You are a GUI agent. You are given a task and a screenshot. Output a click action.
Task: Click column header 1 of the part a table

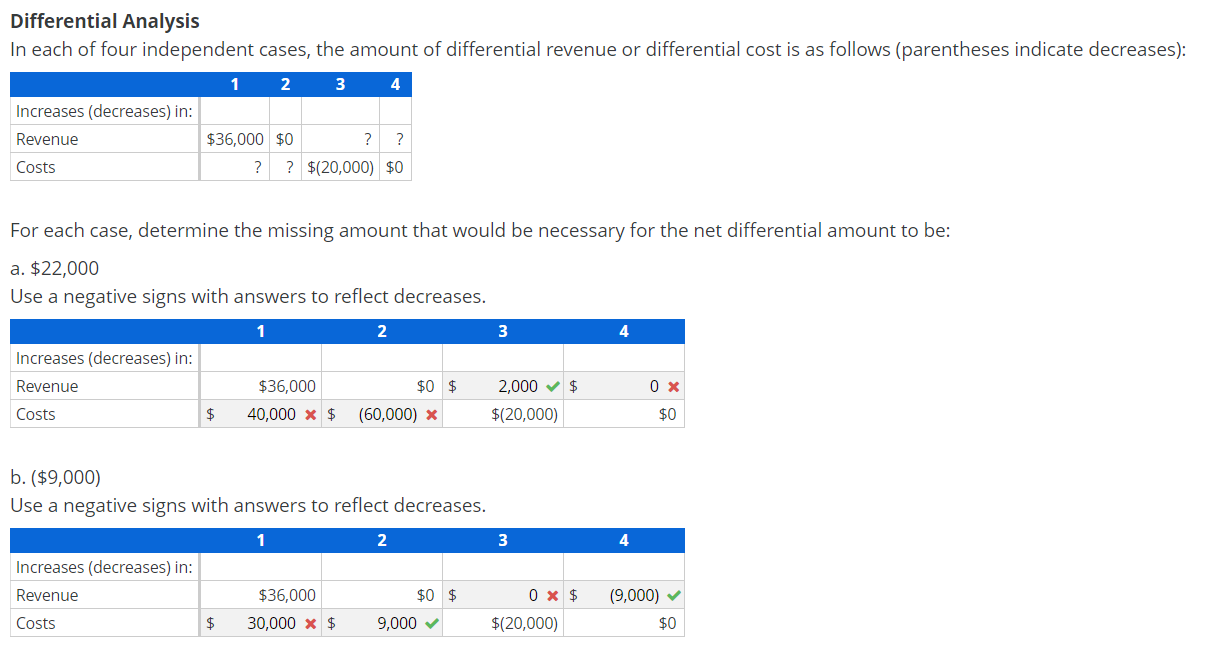point(260,331)
